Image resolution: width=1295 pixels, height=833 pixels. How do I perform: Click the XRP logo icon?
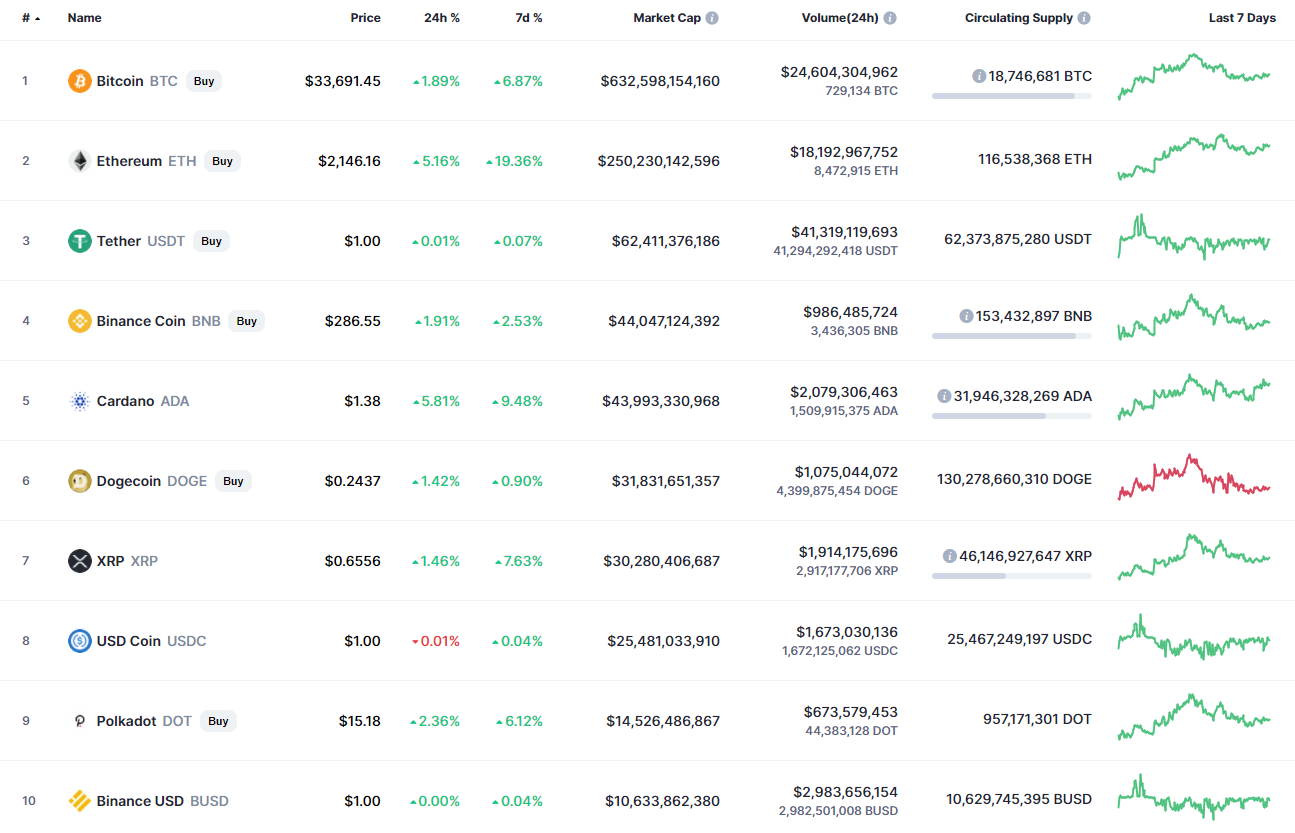(x=80, y=561)
